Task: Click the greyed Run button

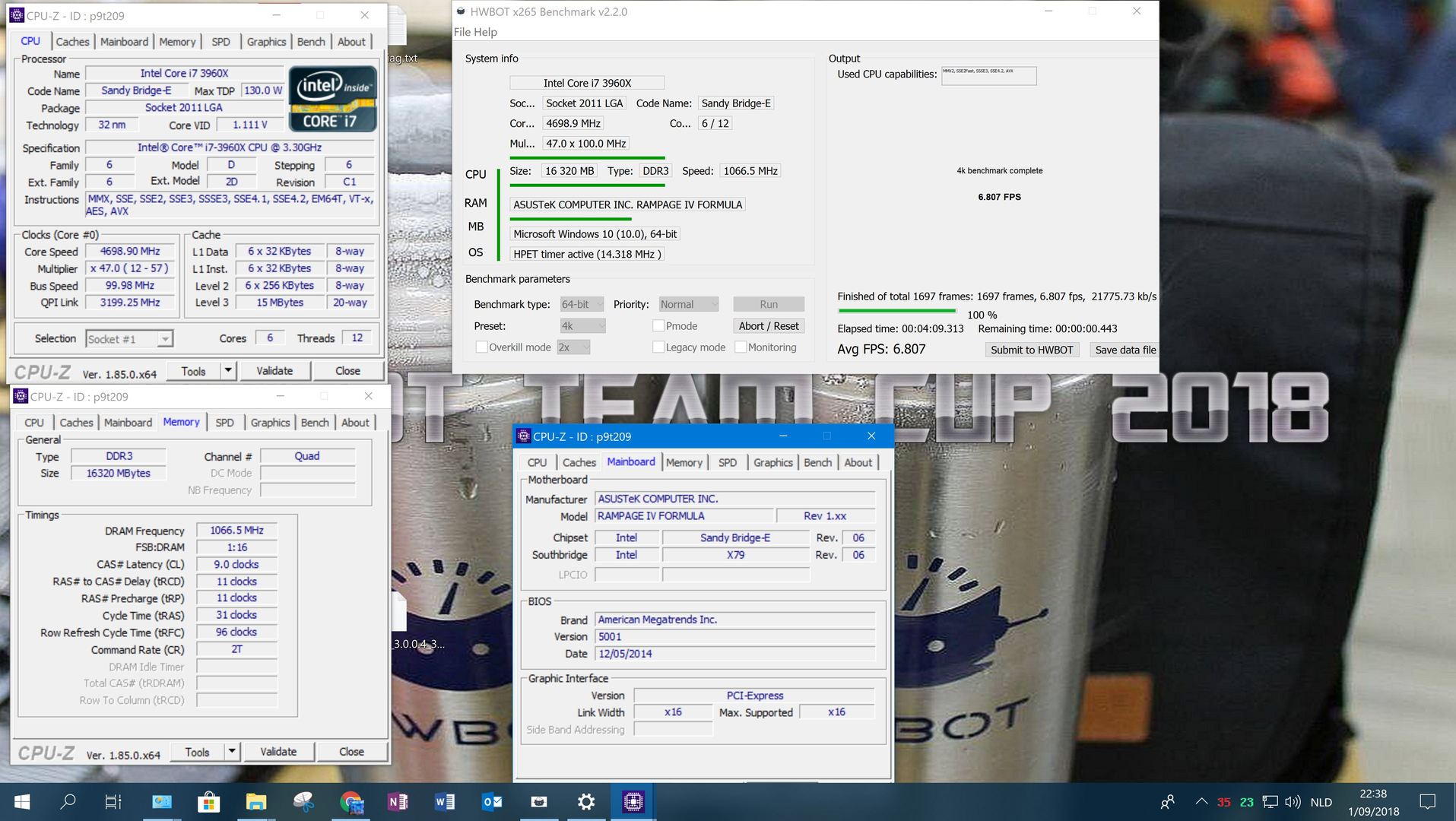Action: (x=769, y=305)
